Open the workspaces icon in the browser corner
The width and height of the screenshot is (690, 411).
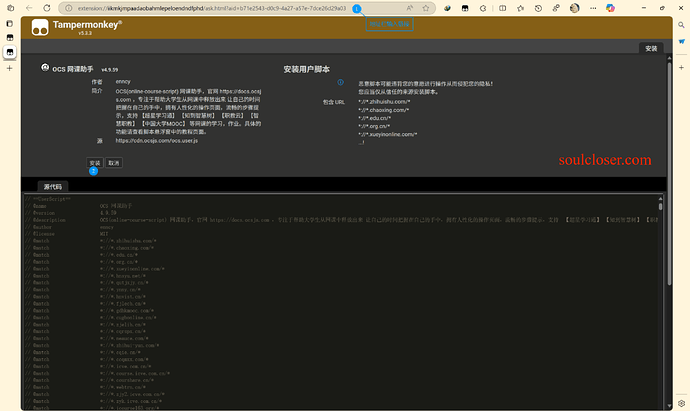pyautogui.click(x=11, y=8)
